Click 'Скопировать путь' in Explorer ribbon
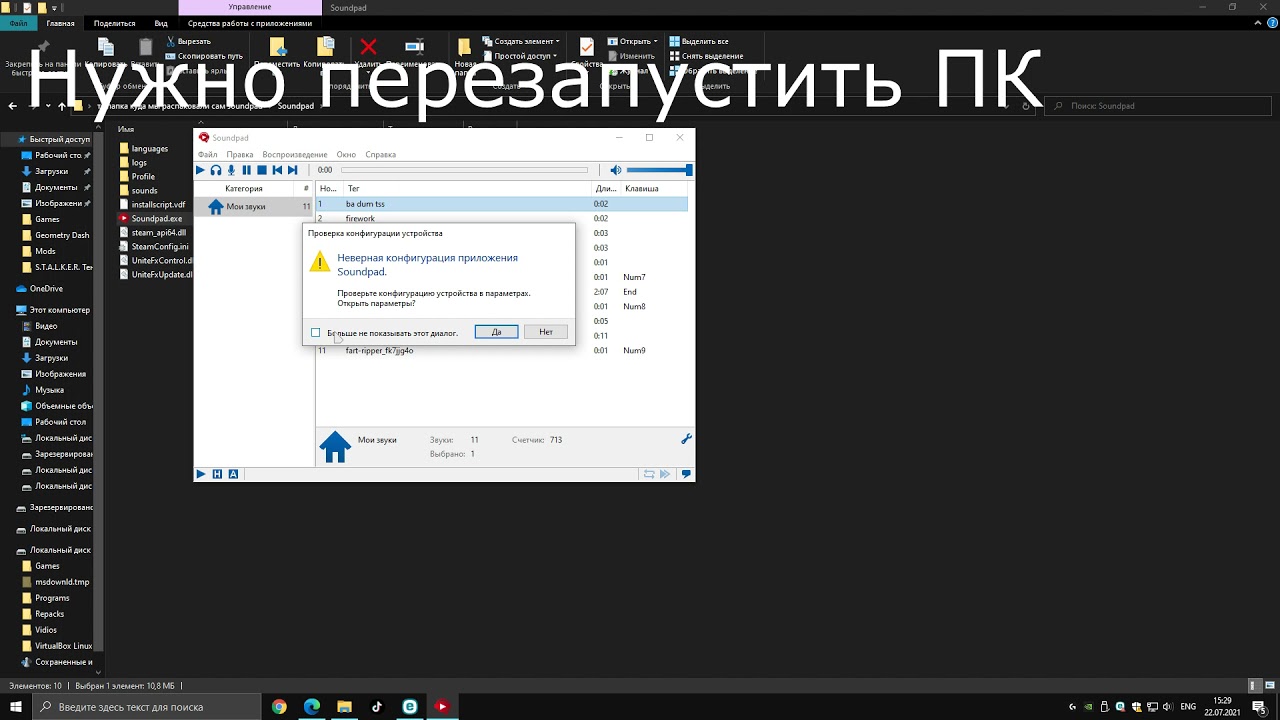 204,56
